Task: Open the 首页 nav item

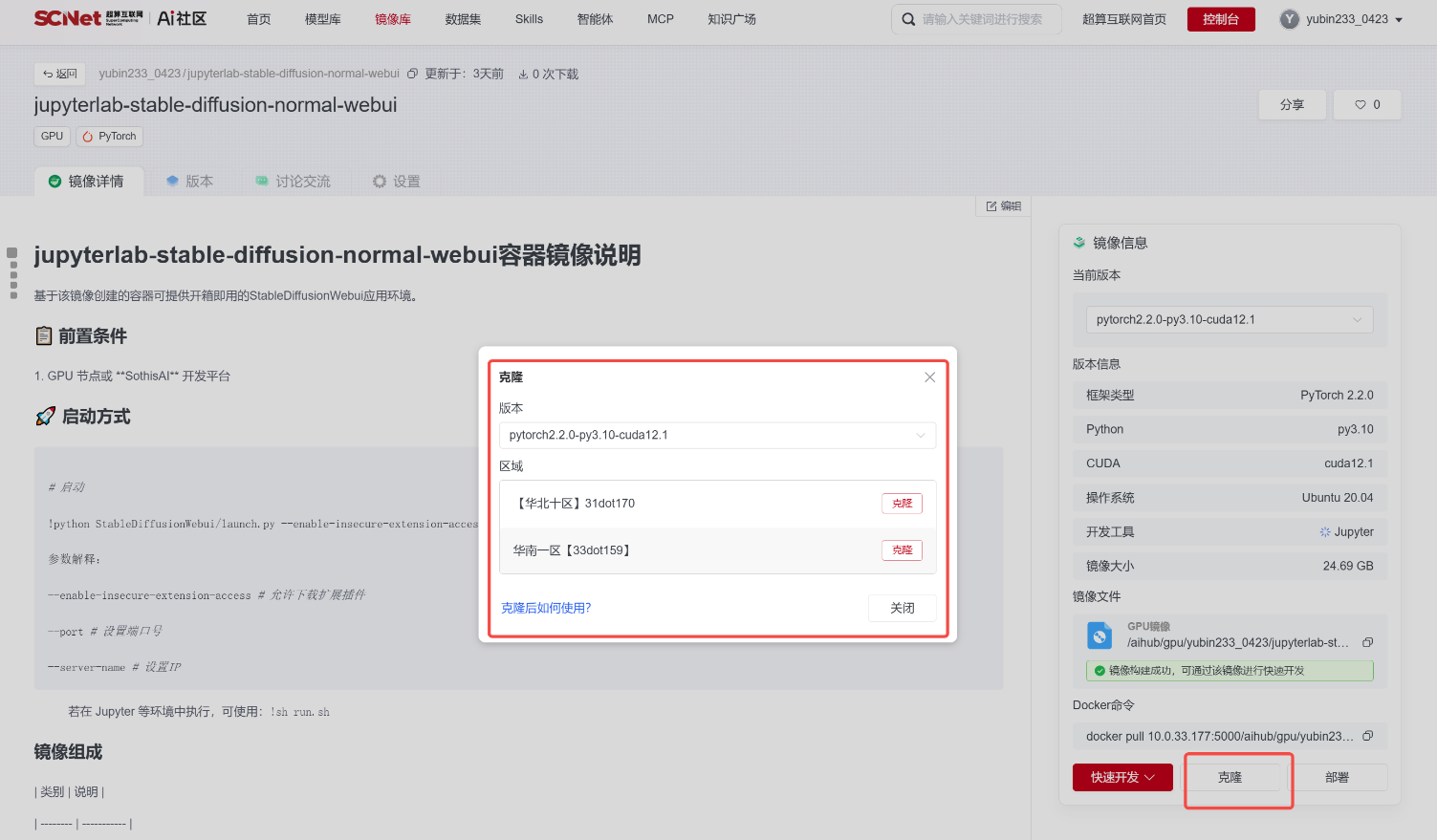Action: (x=258, y=19)
